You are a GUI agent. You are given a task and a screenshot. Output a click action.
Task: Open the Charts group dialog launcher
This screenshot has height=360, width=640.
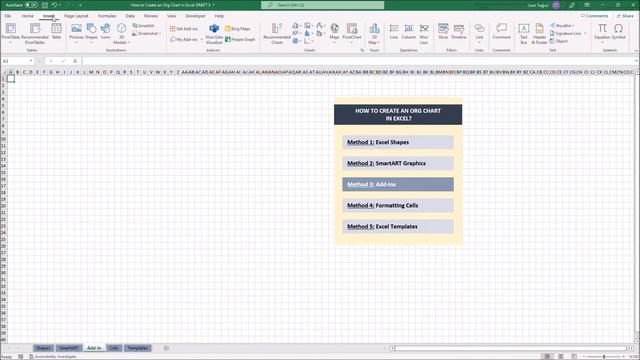pos(362,50)
